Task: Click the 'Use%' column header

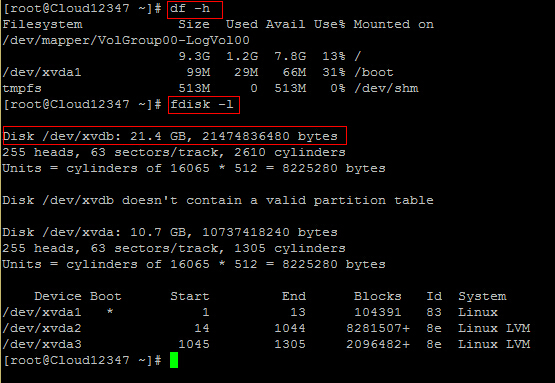Action: pyautogui.click(x=330, y=24)
